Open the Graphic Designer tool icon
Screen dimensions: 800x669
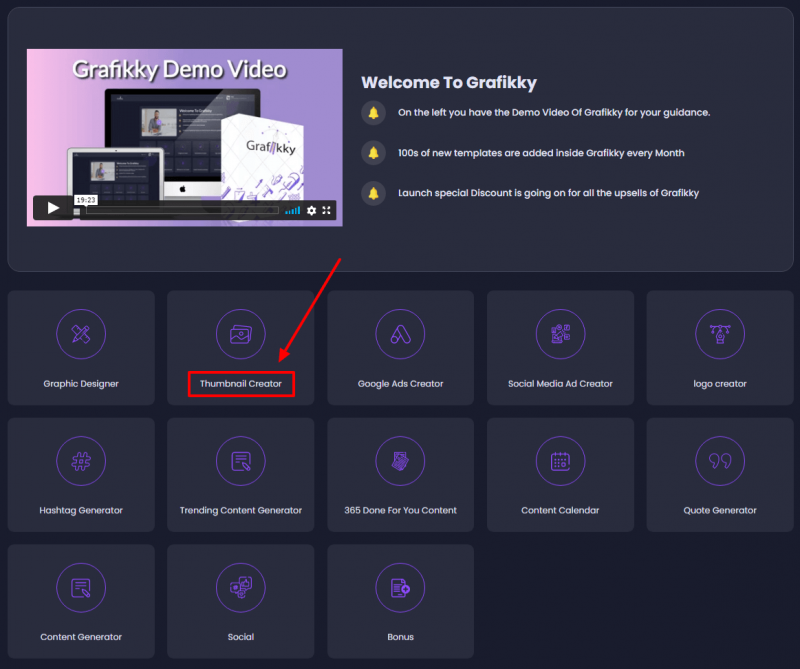pyautogui.click(x=81, y=334)
